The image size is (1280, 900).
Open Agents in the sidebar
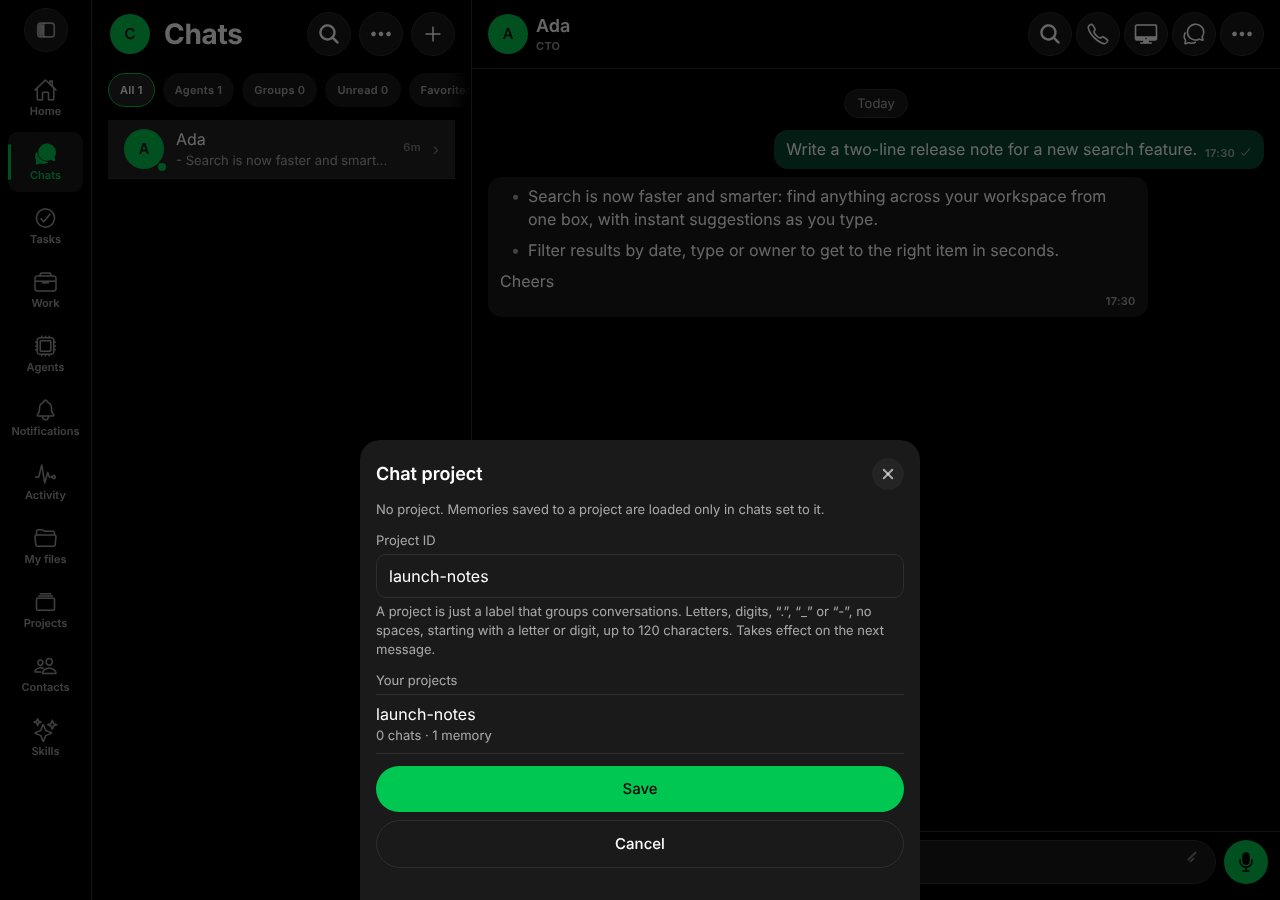(x=45, y=354)
